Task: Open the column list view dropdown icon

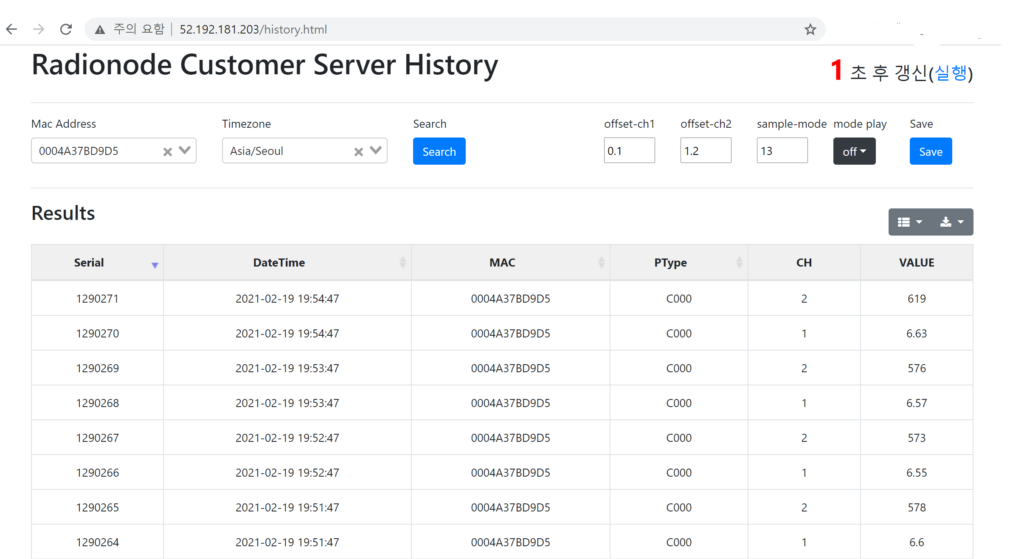Action: 910,222
